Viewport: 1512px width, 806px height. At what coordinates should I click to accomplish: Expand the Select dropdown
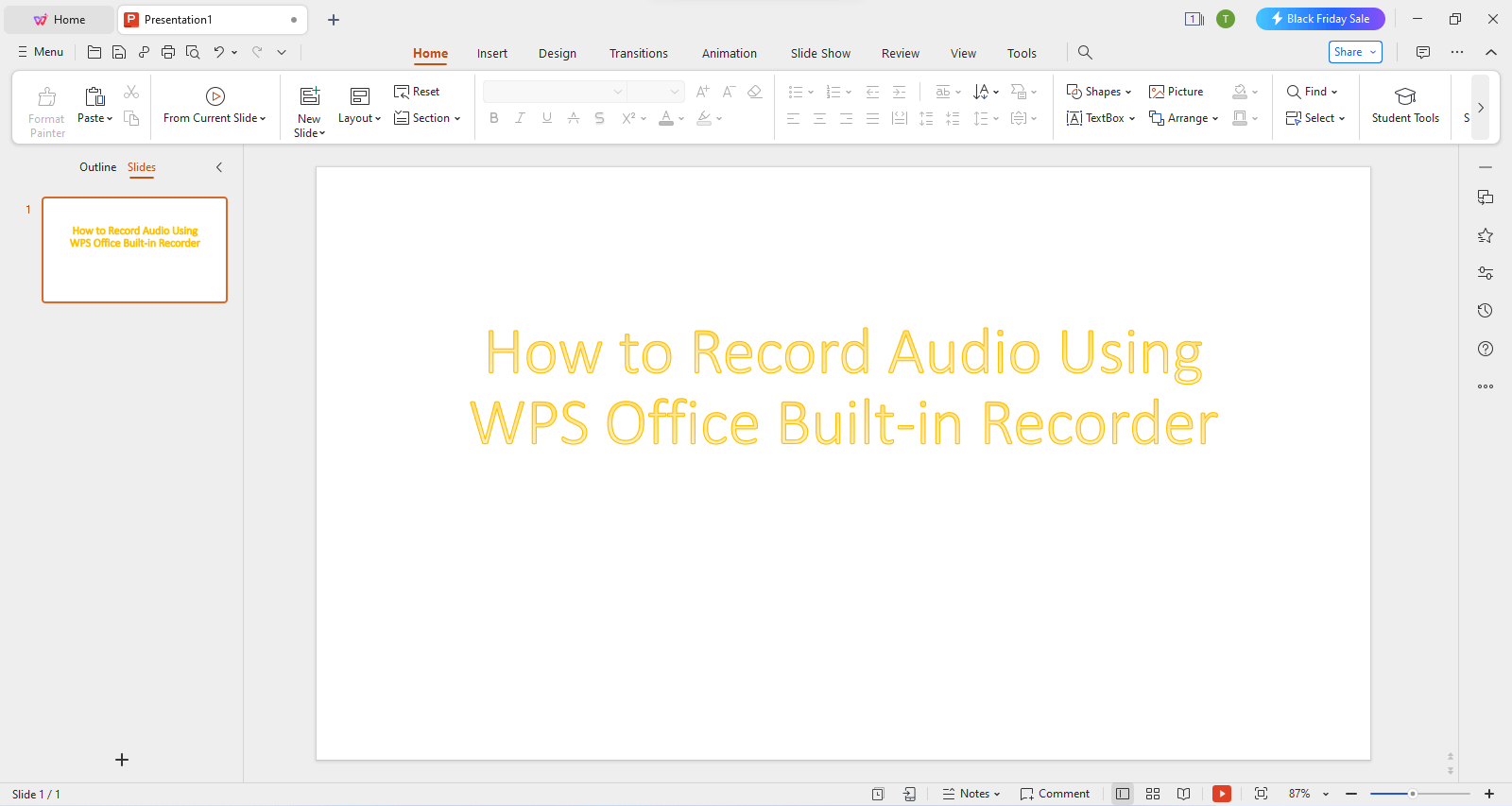[1315, 118]
